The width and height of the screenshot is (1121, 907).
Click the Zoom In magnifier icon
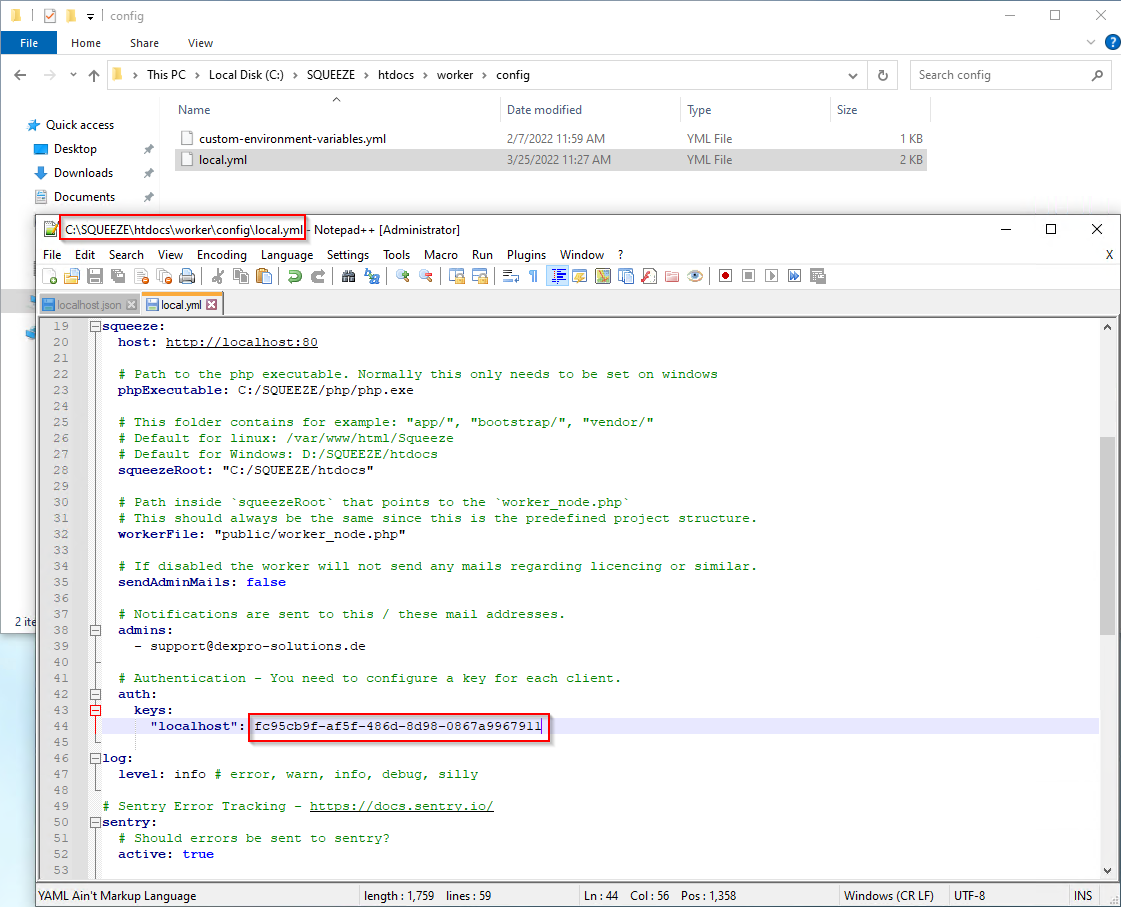click(x=402, y=276)
